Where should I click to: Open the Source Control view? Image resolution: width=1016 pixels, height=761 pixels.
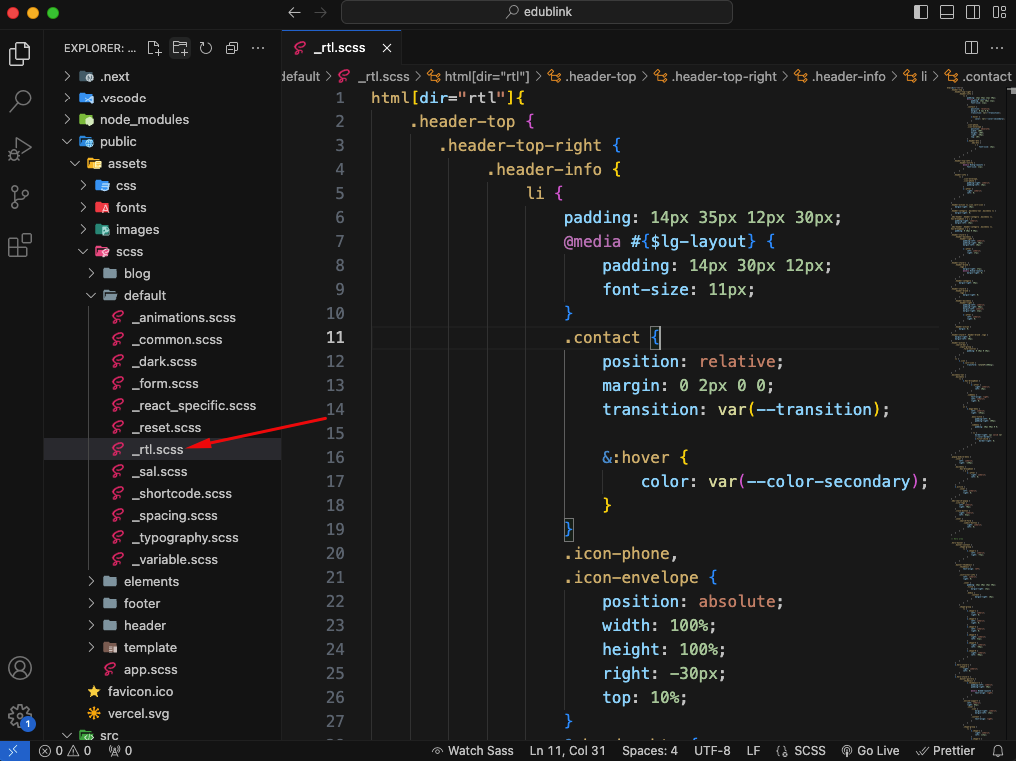click(x=19, y=197)
